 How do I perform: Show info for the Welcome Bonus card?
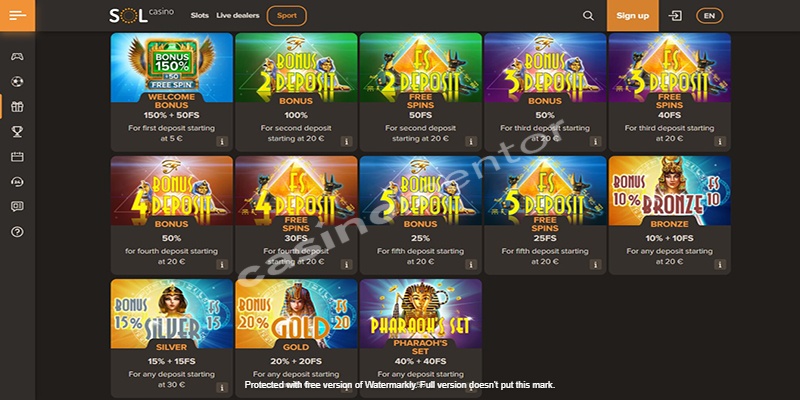coord(222,141)
